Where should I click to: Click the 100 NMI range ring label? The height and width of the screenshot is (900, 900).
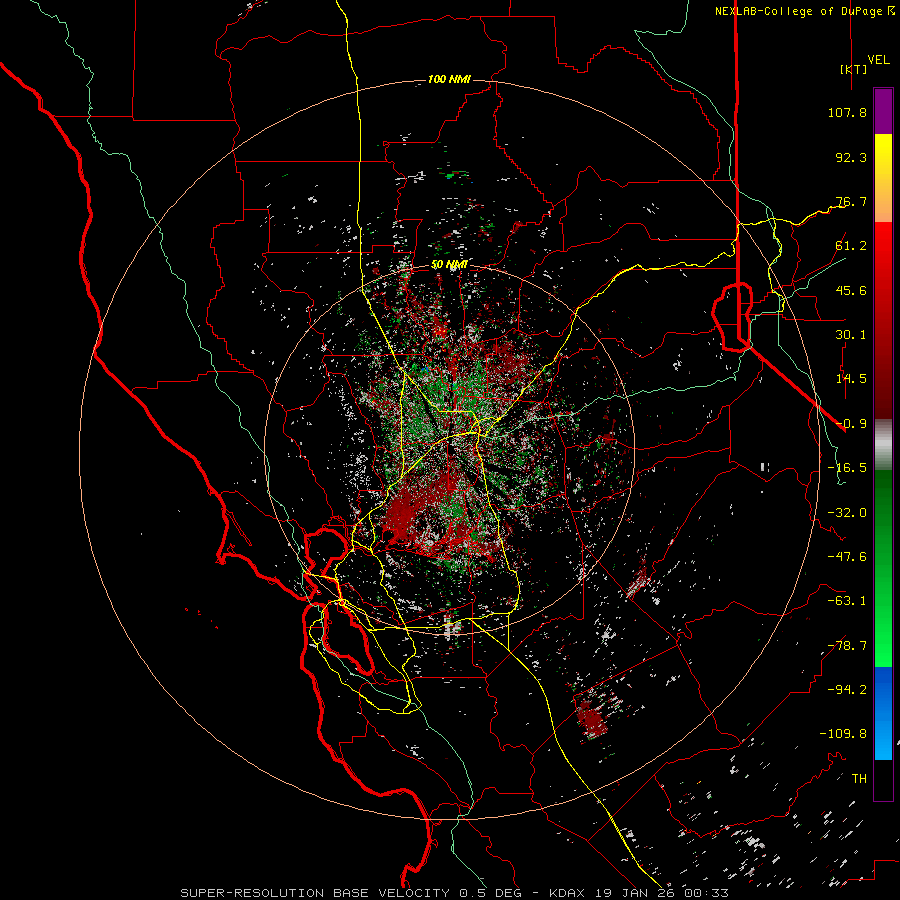coord(449,79)
